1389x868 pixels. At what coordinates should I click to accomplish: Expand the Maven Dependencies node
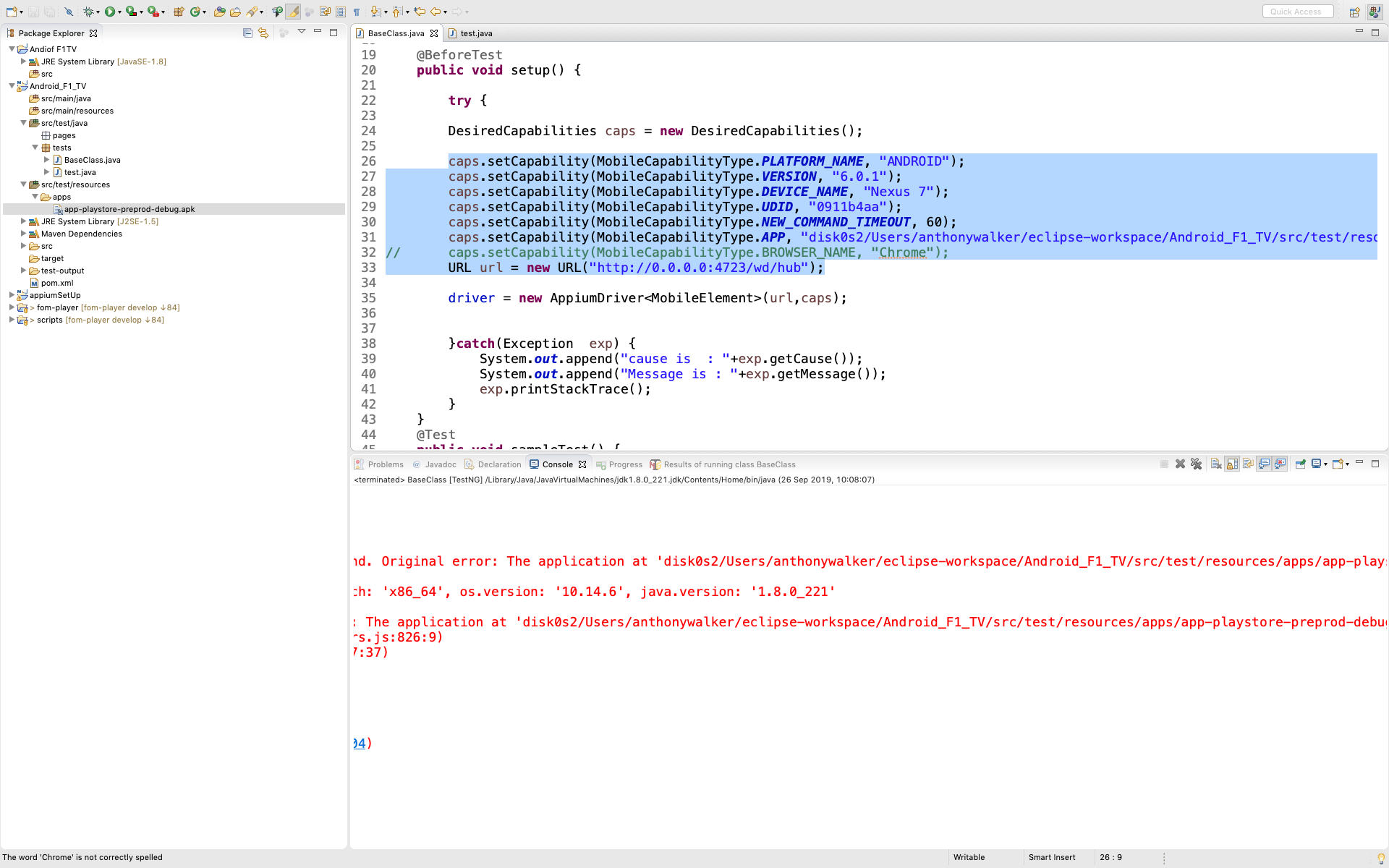point(22,234)
